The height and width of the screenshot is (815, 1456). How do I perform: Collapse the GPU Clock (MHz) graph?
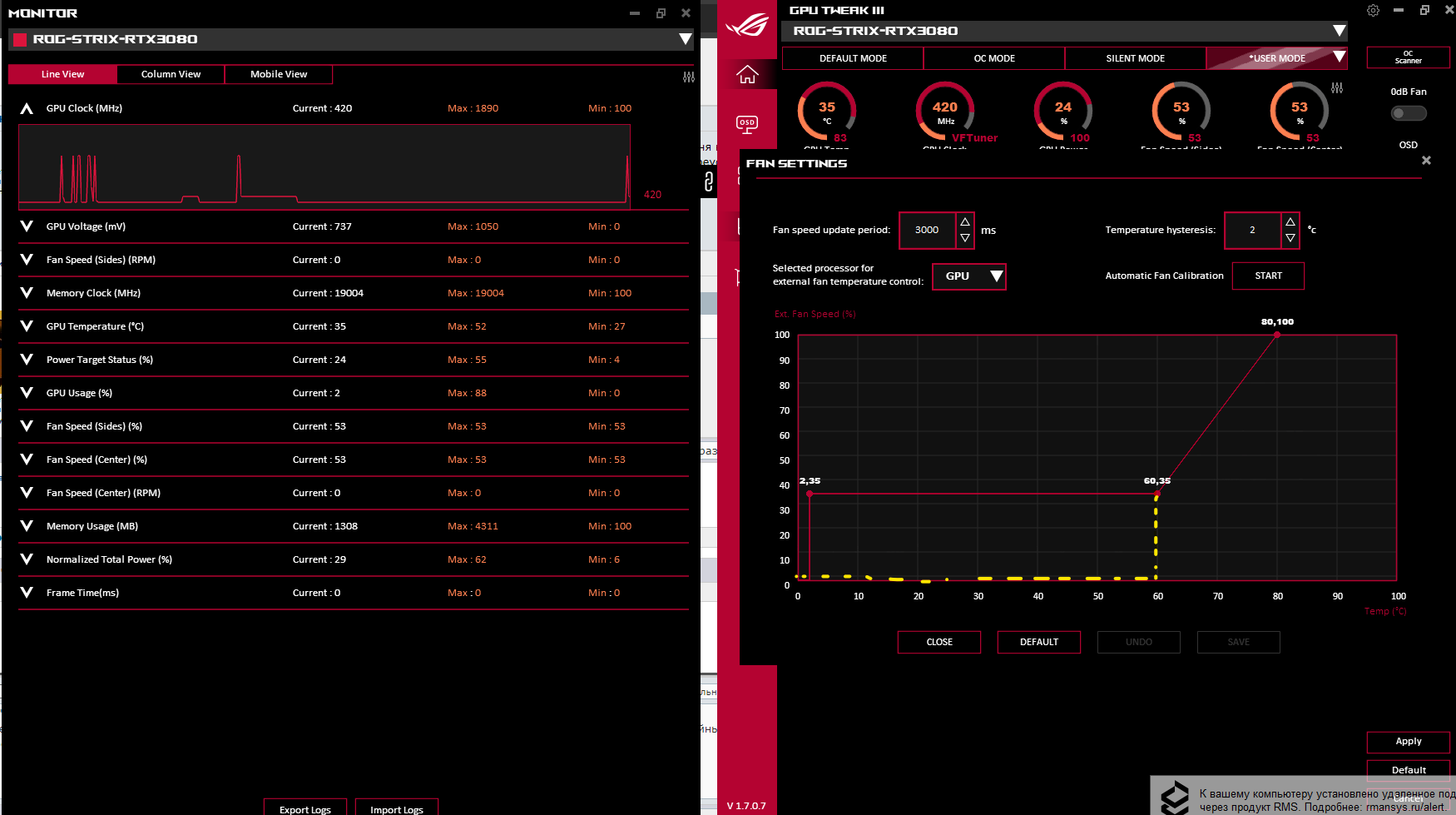[27, 108]
